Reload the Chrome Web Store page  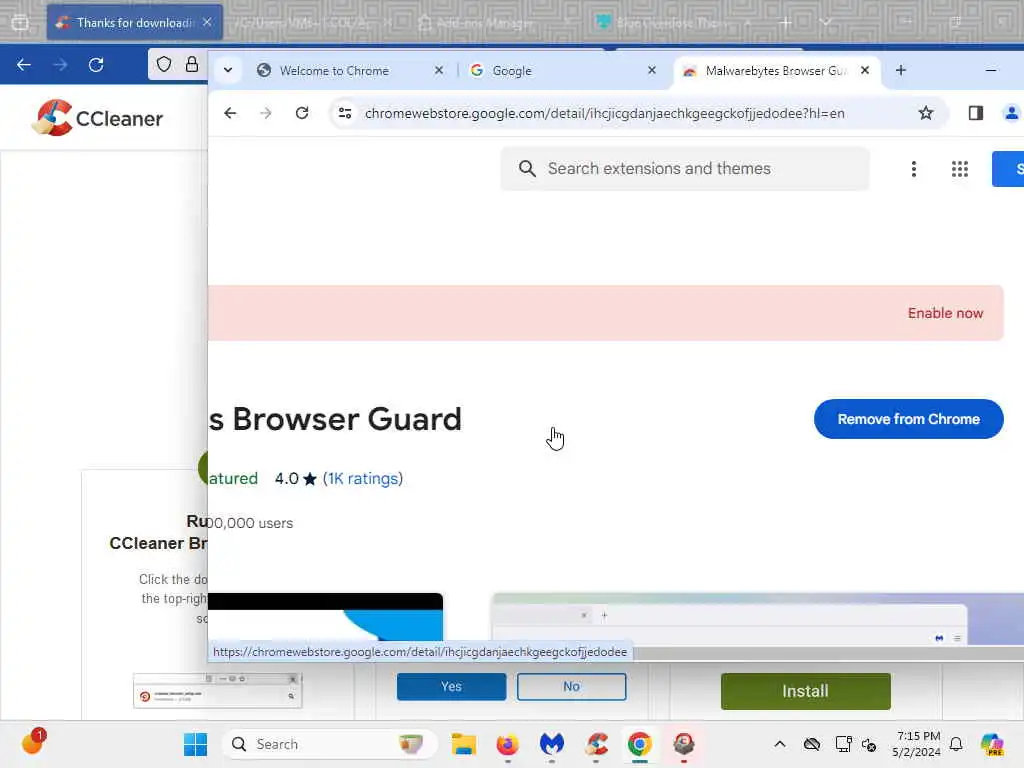click(x=302, y=113)
